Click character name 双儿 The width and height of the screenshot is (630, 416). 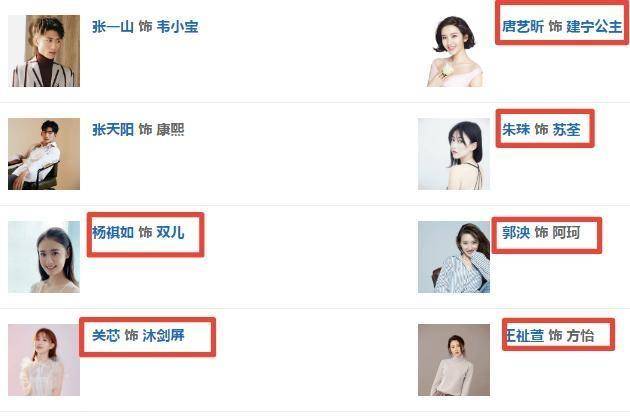tap(170, 233)
